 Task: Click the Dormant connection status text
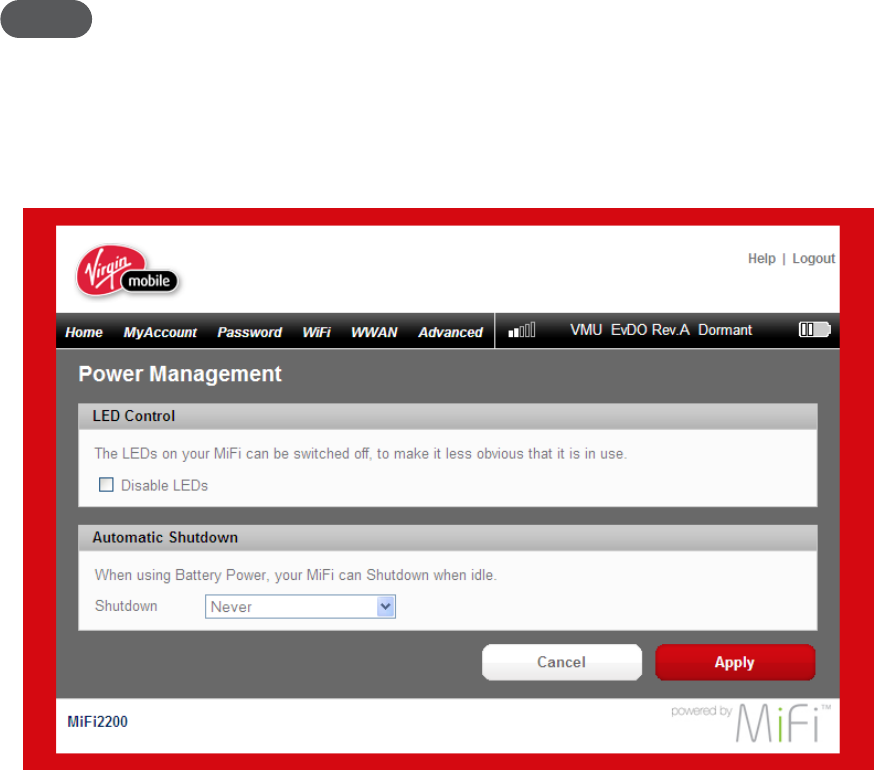(725, 330)
